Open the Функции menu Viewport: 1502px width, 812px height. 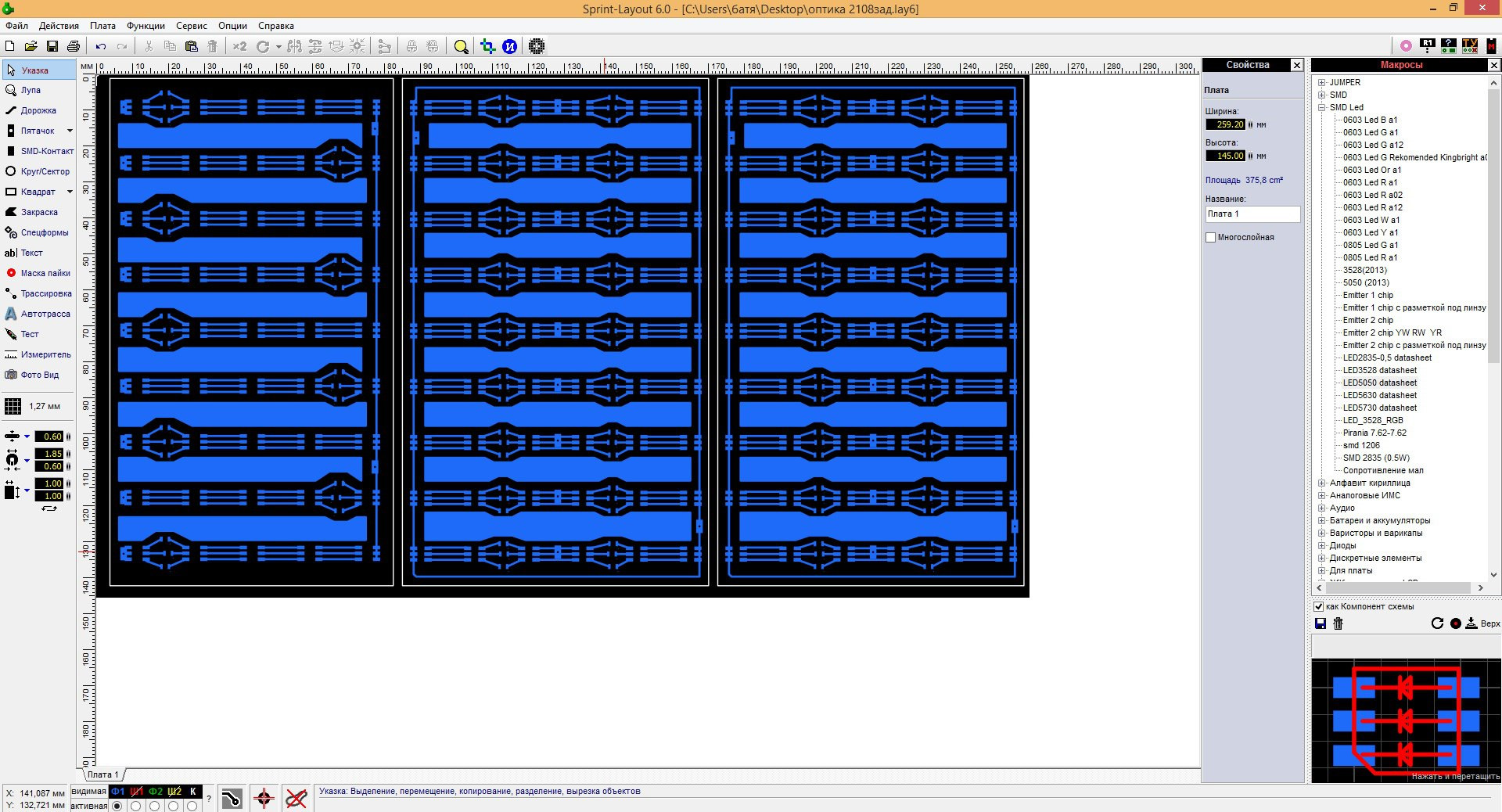[x=146, y=26]
